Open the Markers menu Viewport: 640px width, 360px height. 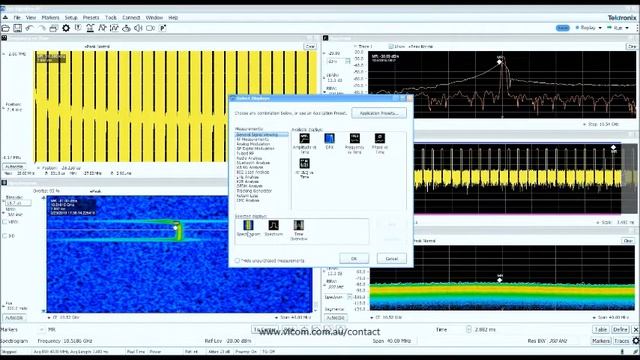pyautogui.click(x=50, y=18)
